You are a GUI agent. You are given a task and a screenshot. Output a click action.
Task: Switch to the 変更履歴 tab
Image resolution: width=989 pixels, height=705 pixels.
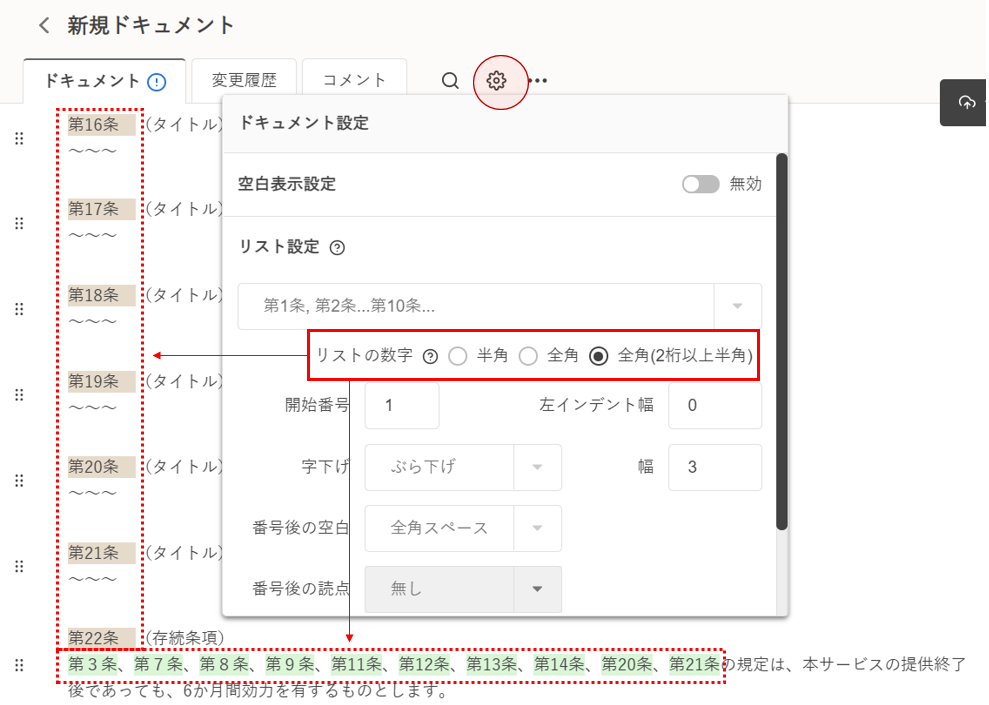point(244,81)
